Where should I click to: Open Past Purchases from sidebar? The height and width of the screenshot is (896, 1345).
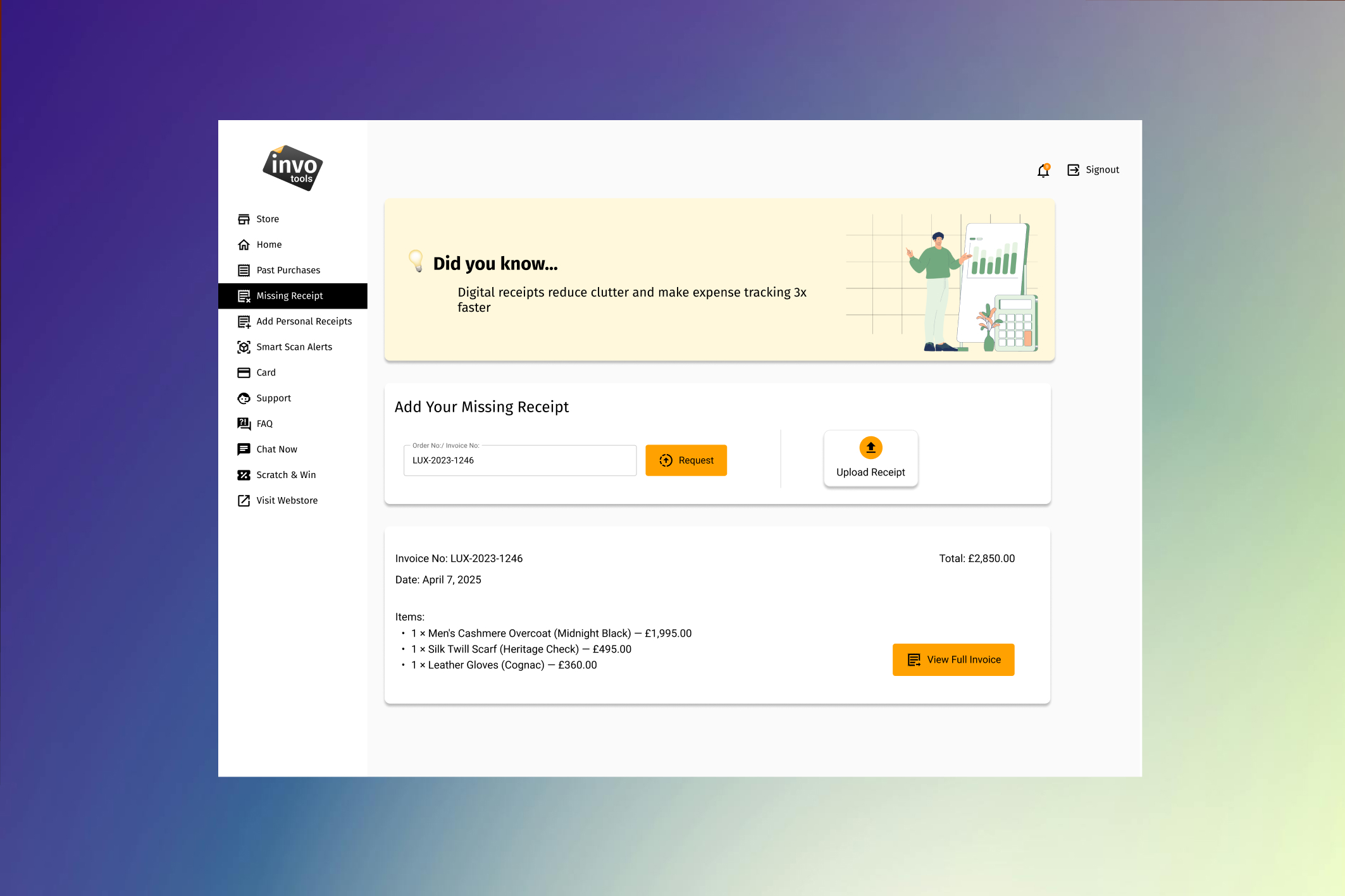point(288,270)
